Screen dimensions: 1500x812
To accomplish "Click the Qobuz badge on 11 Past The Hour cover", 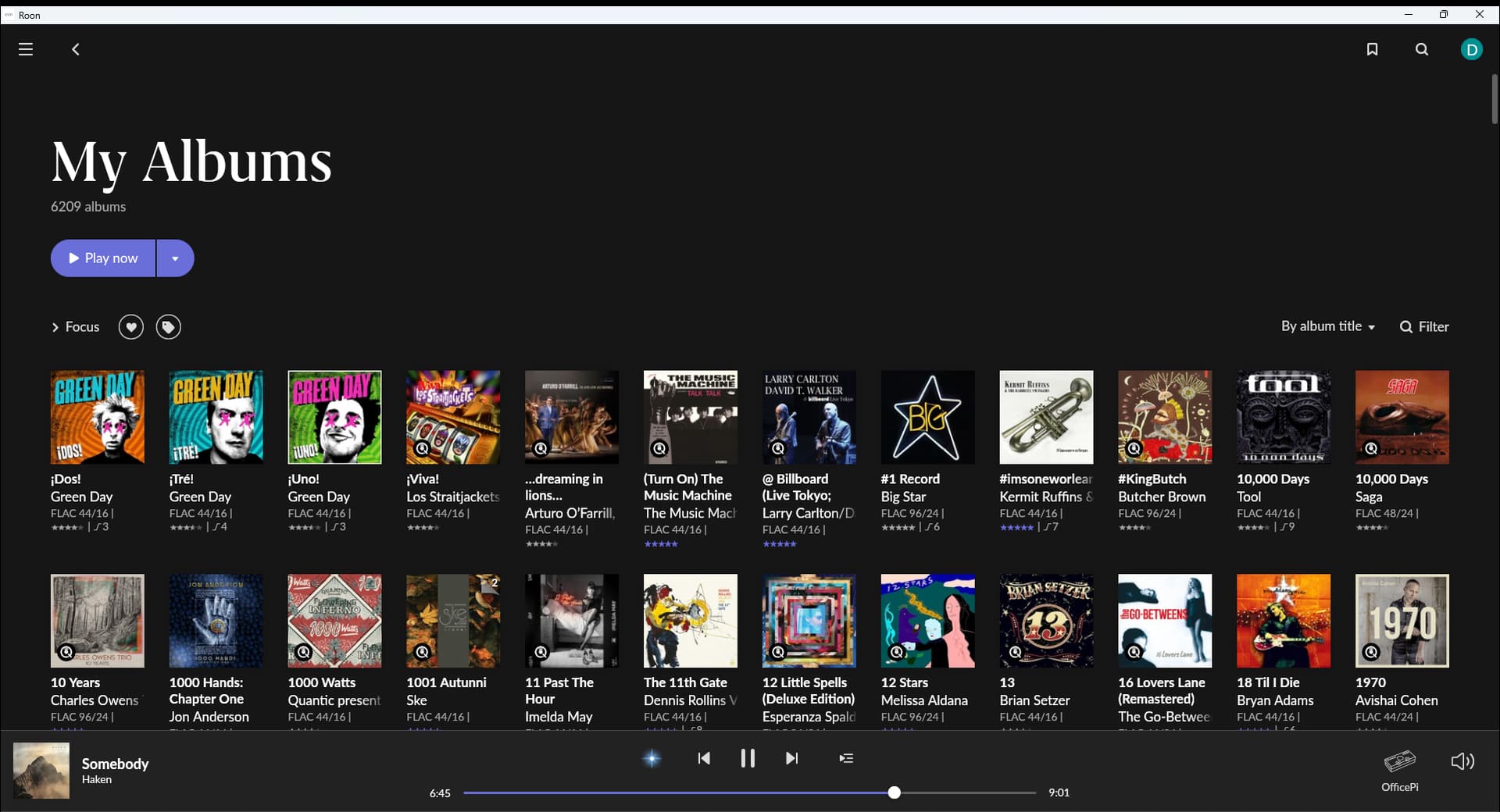I will click(541, 652).
